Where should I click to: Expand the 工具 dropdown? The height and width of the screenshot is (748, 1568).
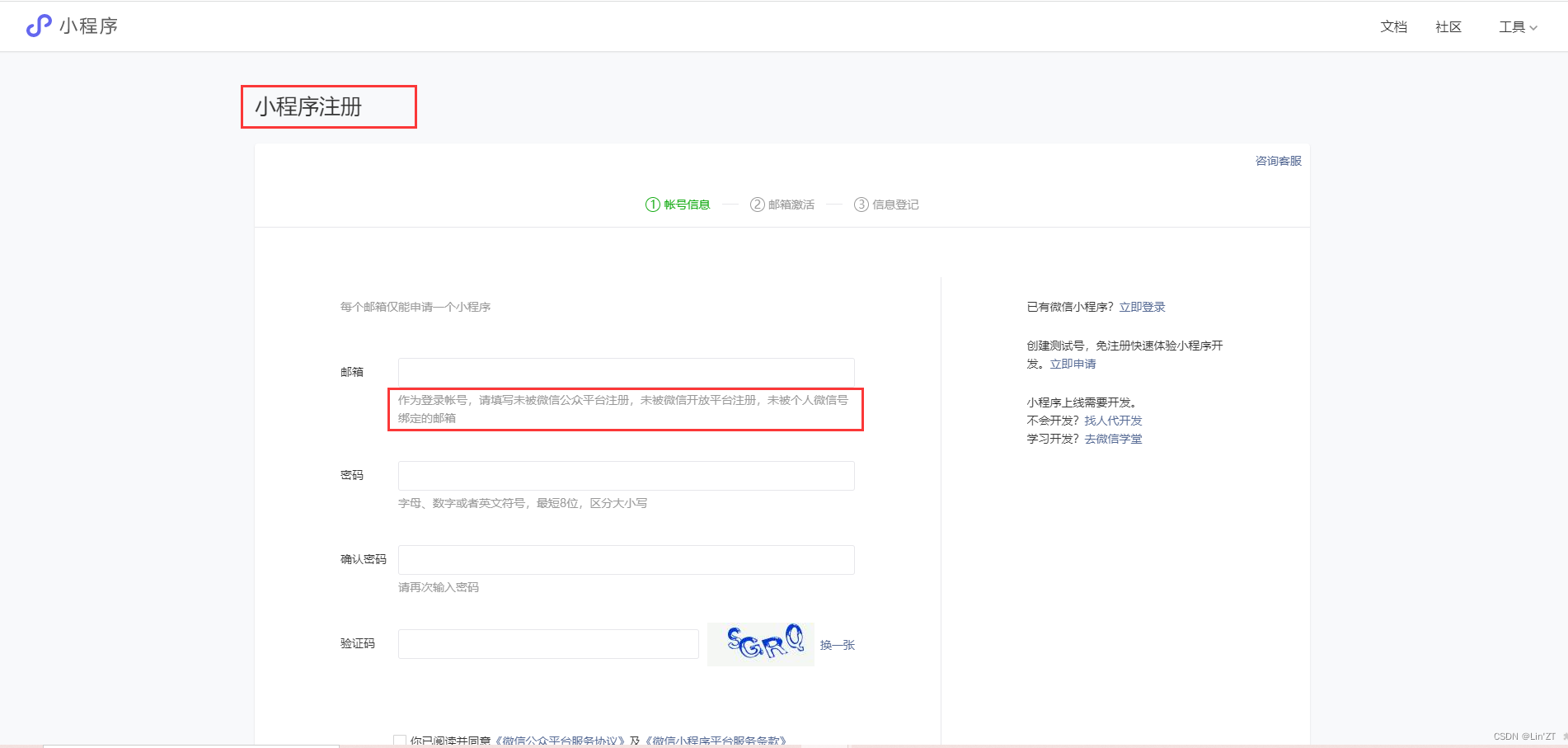(1518, 27)
